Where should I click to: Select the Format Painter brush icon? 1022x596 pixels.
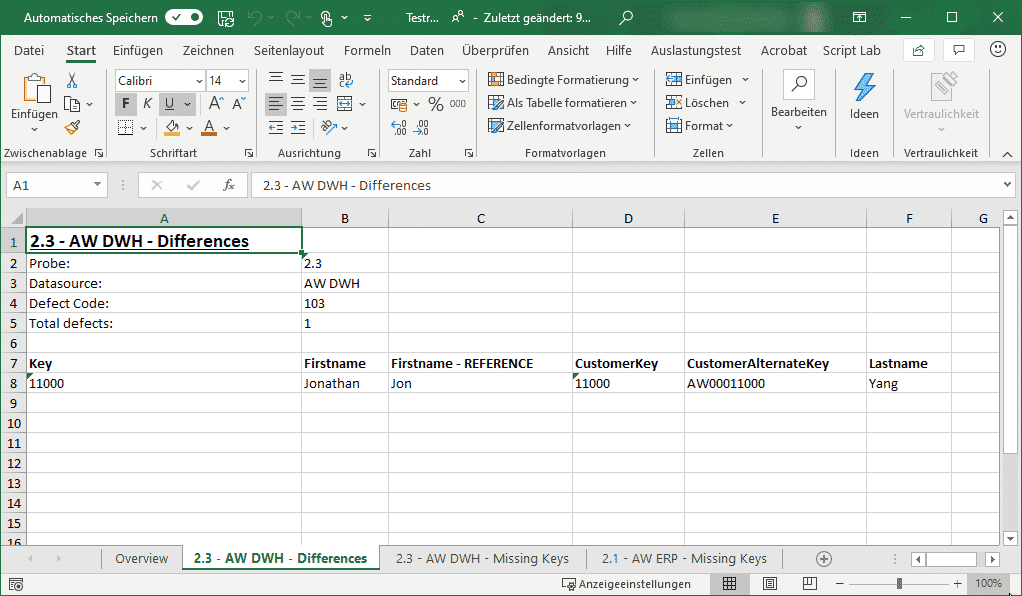pos(72,127)
